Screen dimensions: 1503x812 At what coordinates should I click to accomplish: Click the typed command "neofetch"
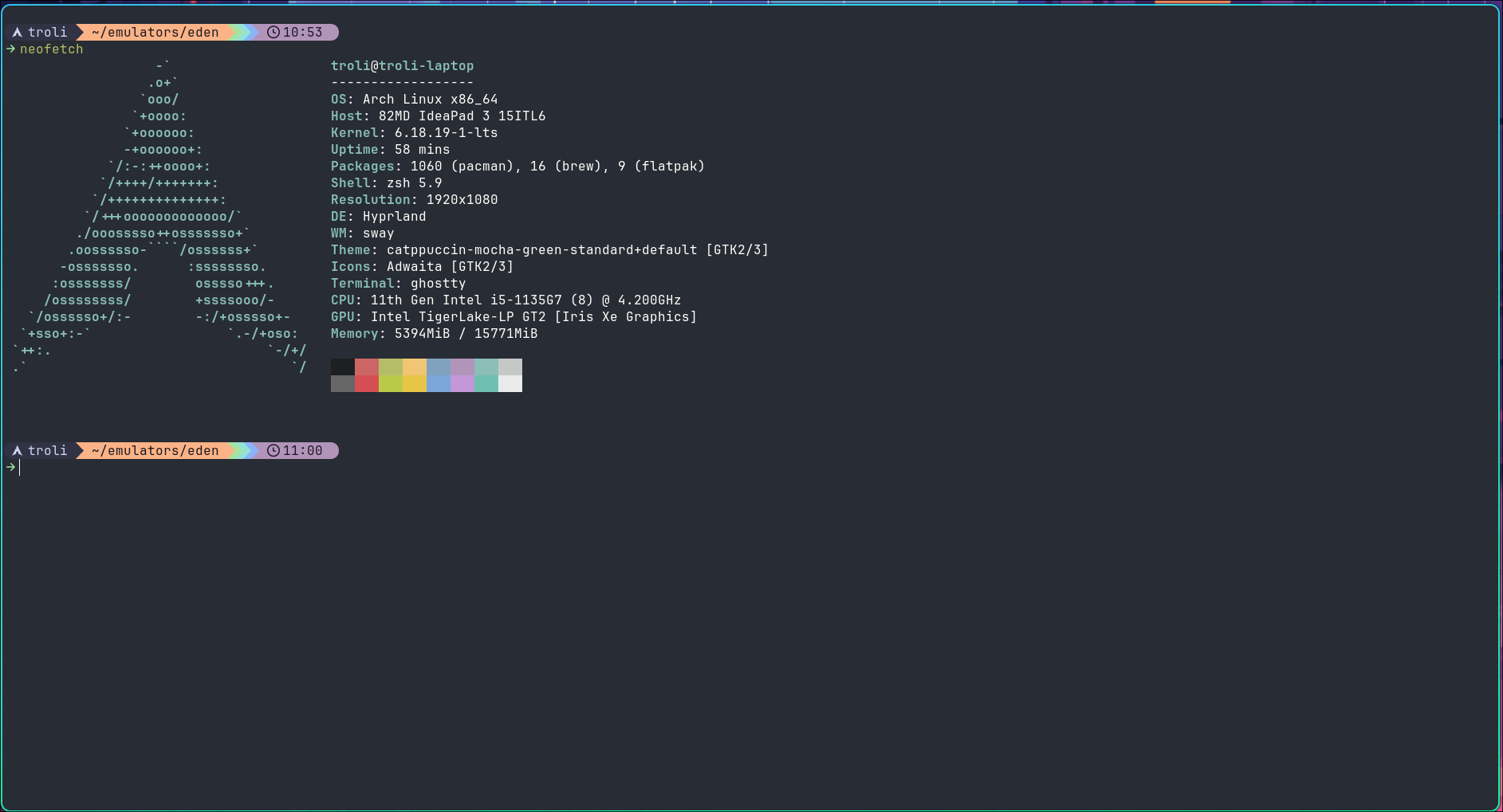[x=52, y=49]
